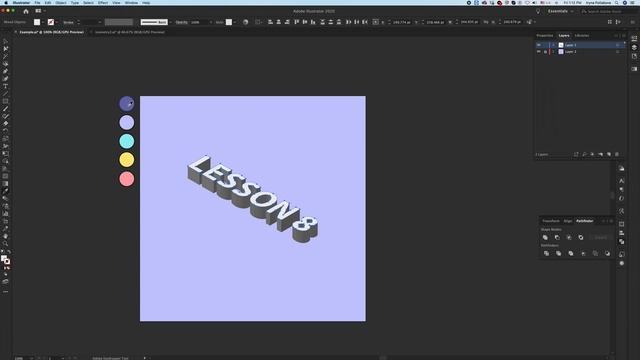Pick the dark purple circle swatch
The image size is (640, 360).
point(127,104)
